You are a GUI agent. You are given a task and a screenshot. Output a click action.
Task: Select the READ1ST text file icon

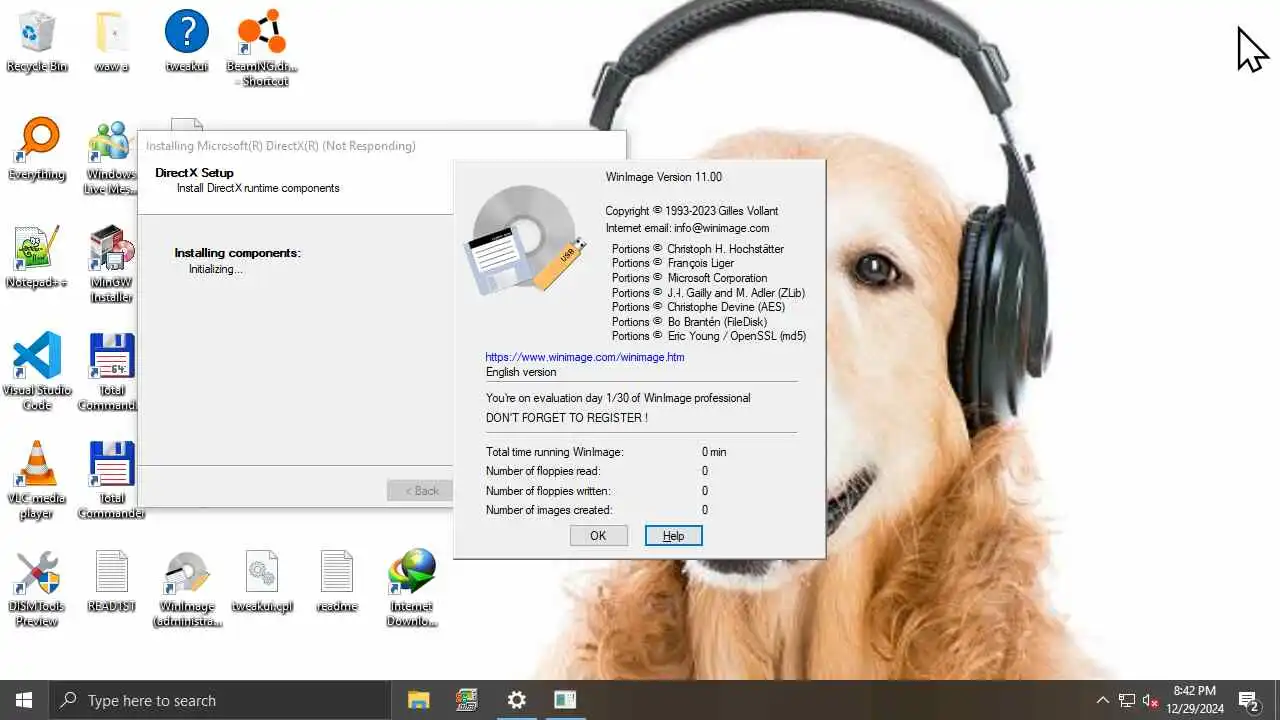[111, 581]
